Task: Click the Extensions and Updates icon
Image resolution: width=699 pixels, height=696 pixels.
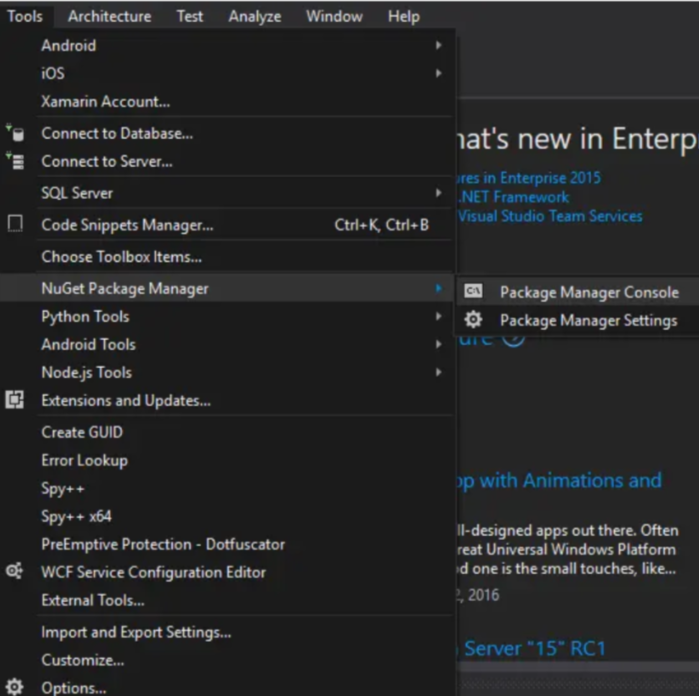Action: click(x=15, y=400)
